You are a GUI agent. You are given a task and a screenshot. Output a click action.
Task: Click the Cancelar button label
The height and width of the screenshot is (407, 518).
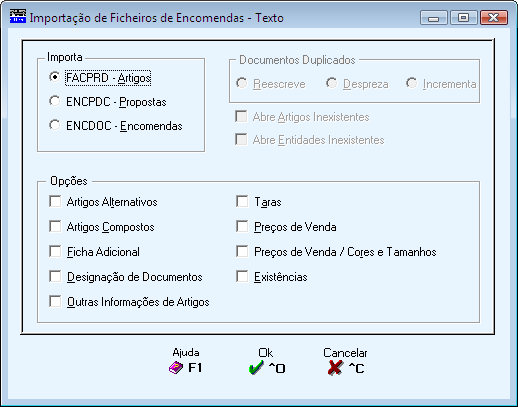click(345, 353)
